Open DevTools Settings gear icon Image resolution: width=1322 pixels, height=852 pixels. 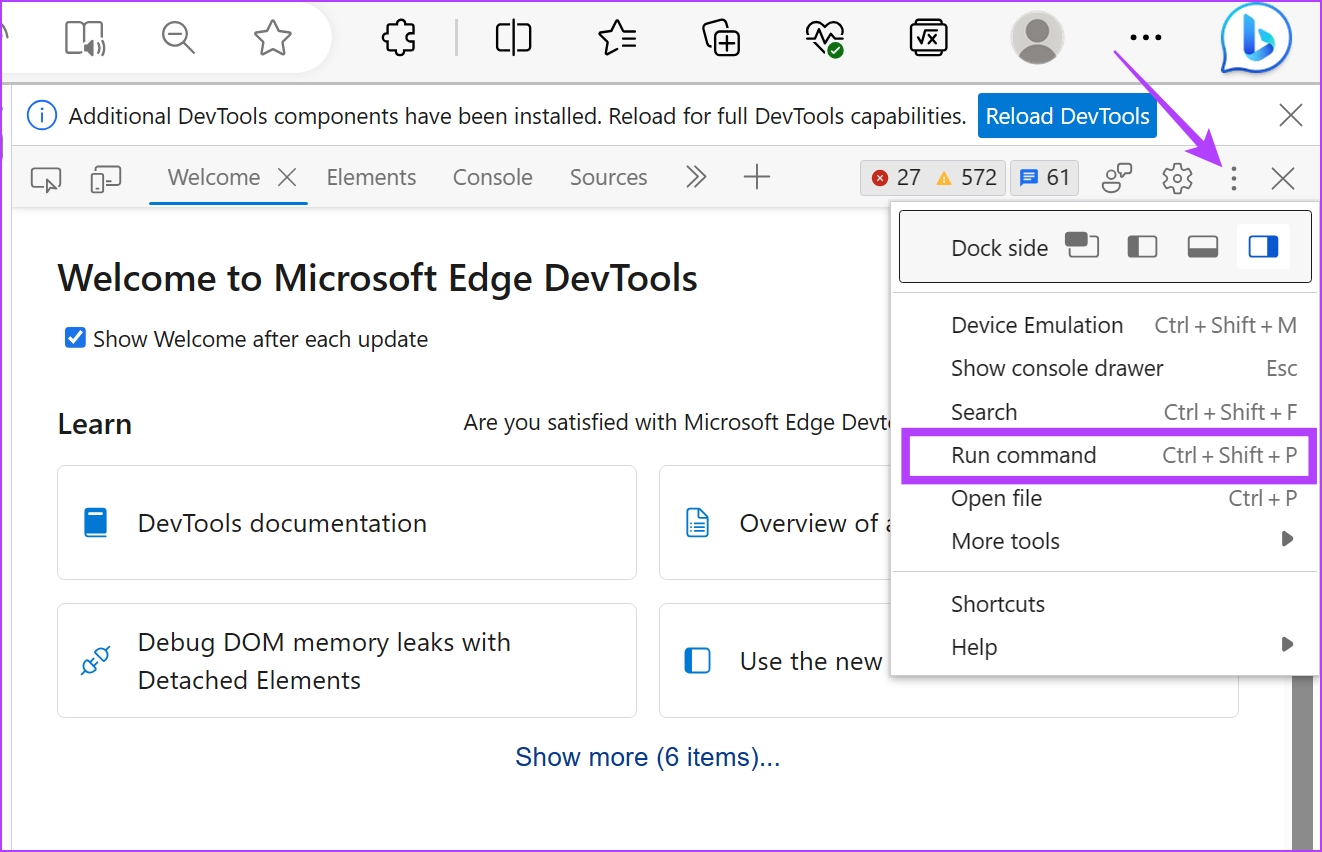pos(1177,179)
